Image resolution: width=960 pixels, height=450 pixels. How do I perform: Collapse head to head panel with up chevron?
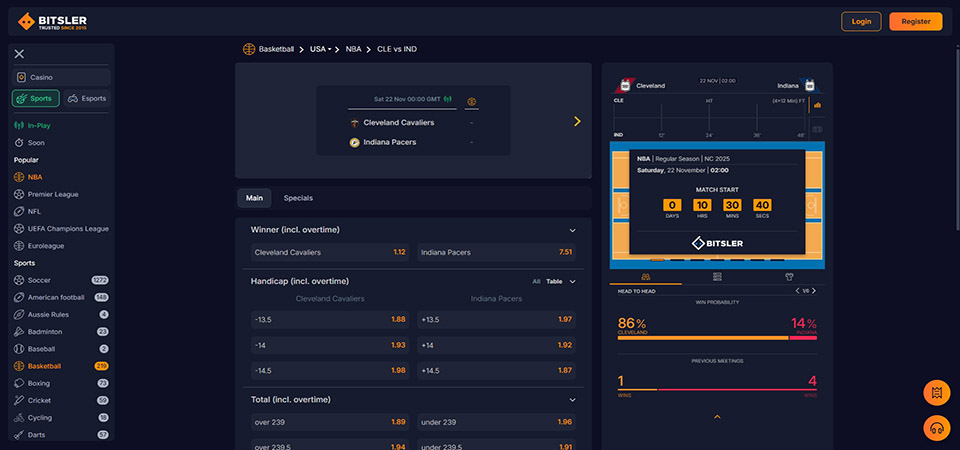click(717, 417)
